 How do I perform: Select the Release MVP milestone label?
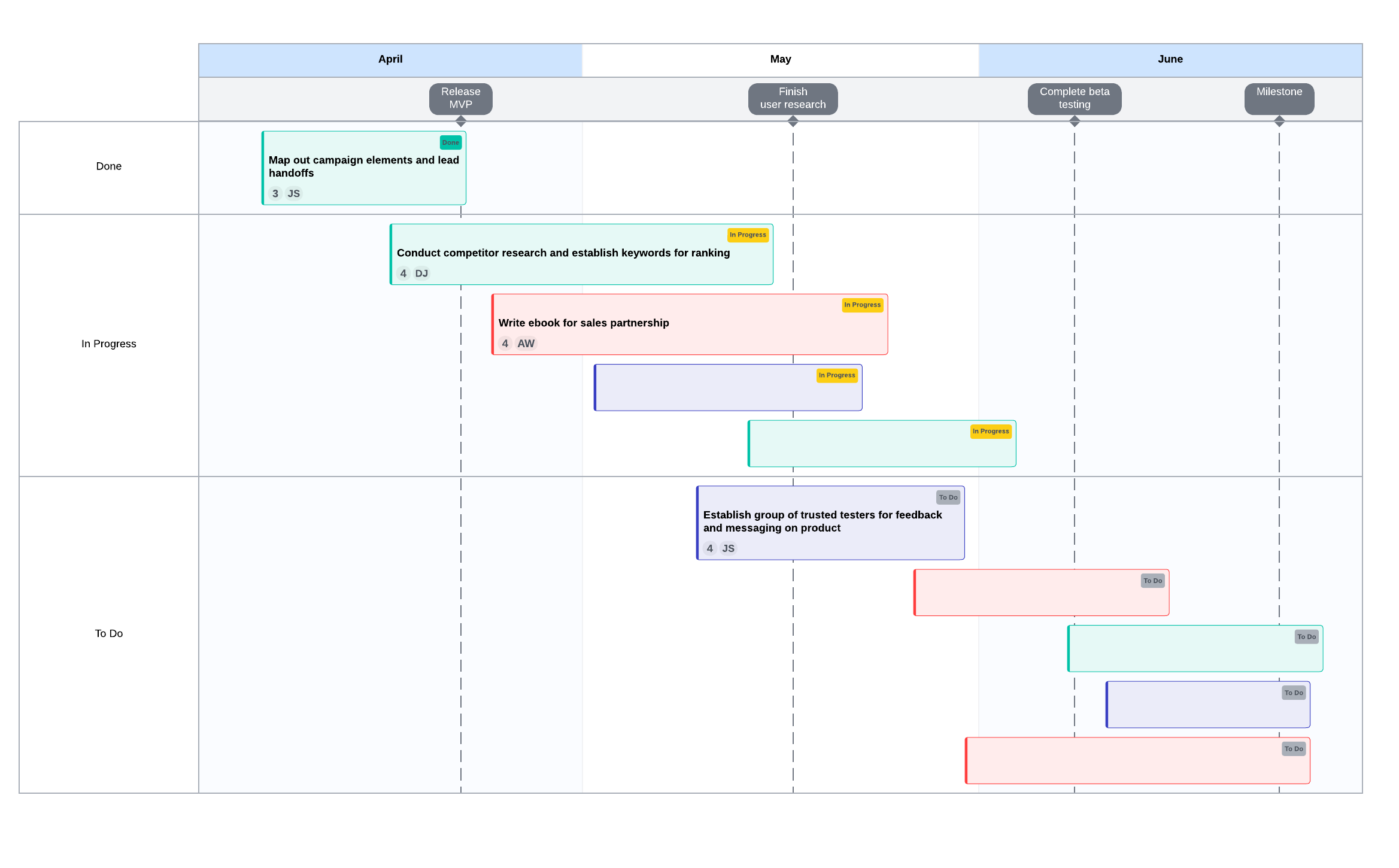point(460,98)
